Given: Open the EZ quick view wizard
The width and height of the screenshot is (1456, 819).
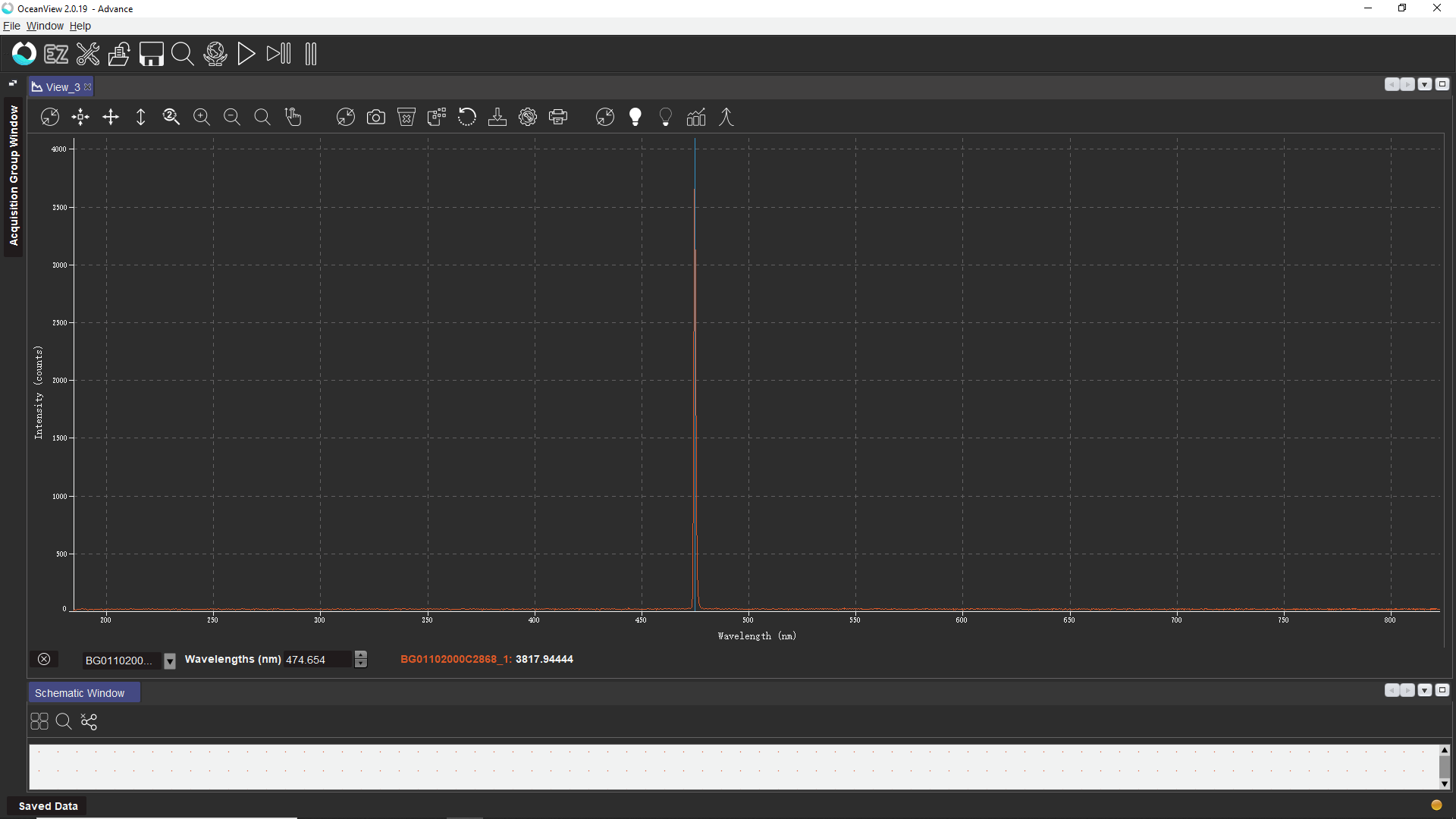Looking at the screenshot, I should tap(56, 54).
